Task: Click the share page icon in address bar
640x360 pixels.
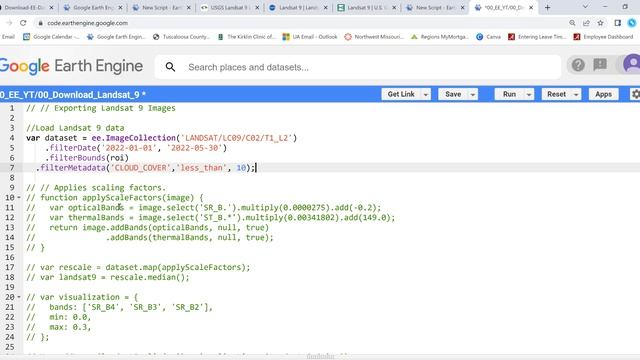Action: (x=586, y=23)
